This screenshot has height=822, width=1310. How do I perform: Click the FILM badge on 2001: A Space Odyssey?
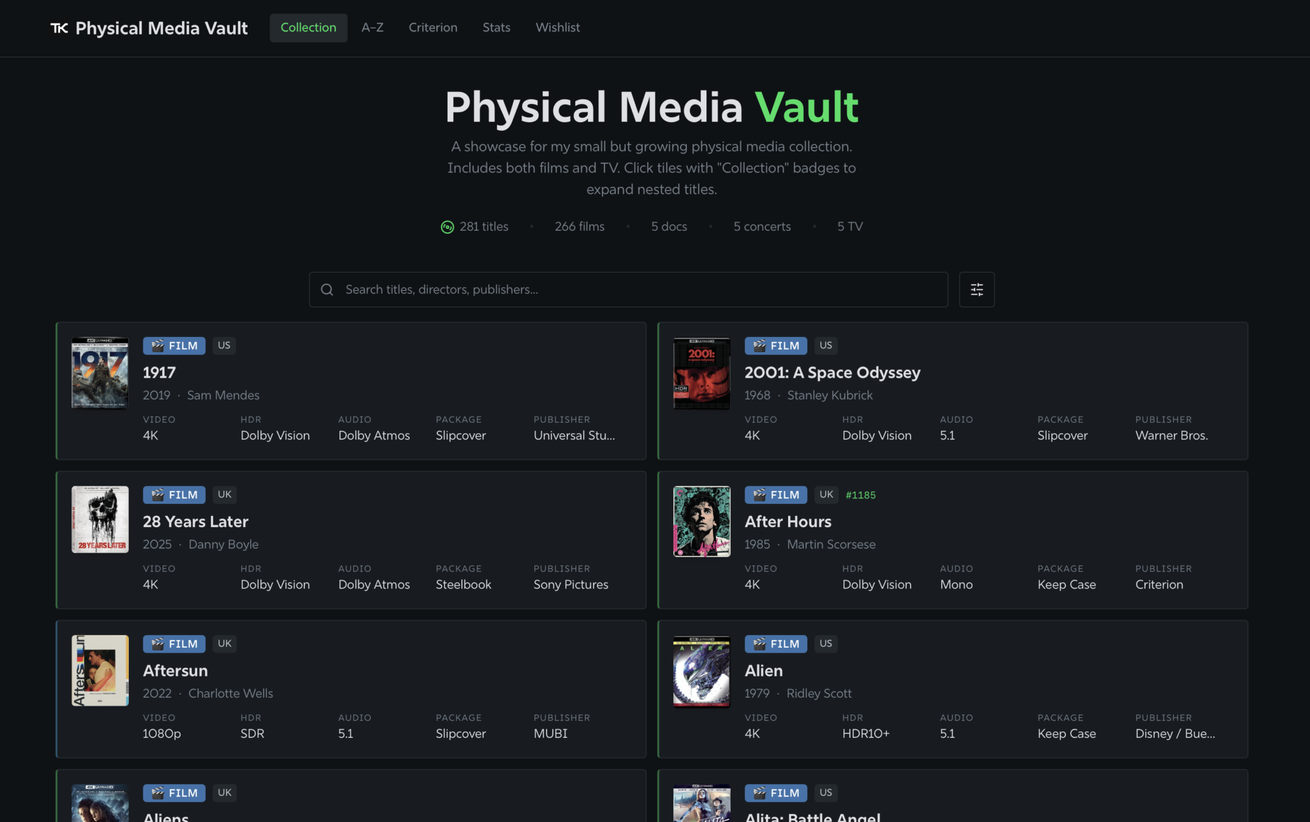pos(776,346)
